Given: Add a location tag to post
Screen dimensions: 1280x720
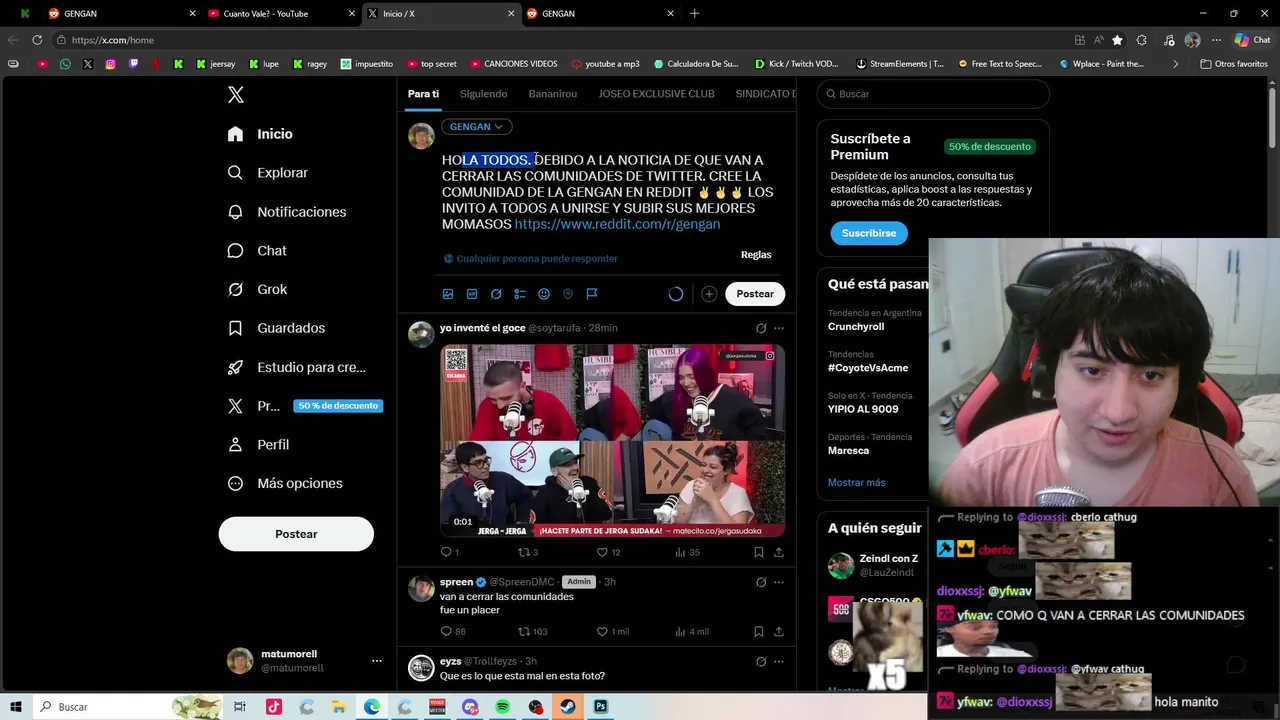Looking at the screenshot, I should (x=568, y=294).
